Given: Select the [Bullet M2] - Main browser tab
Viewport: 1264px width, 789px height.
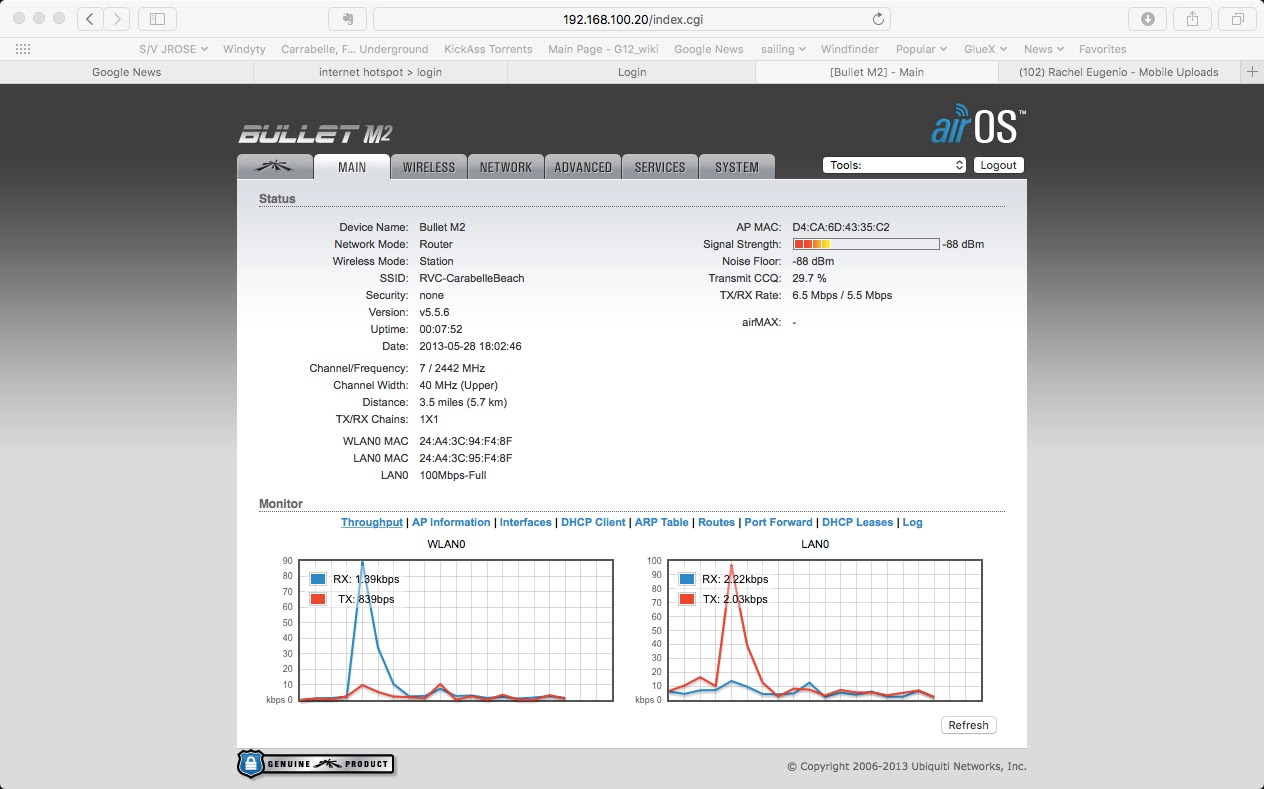Looking at the screenshot, I should [877, 72].
